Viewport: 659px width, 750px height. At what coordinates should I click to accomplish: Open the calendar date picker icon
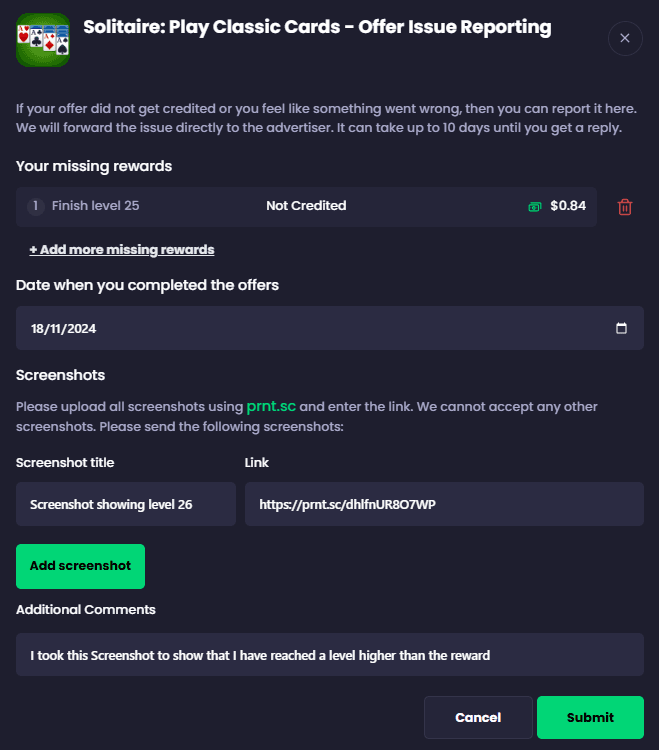click(621, 328)
